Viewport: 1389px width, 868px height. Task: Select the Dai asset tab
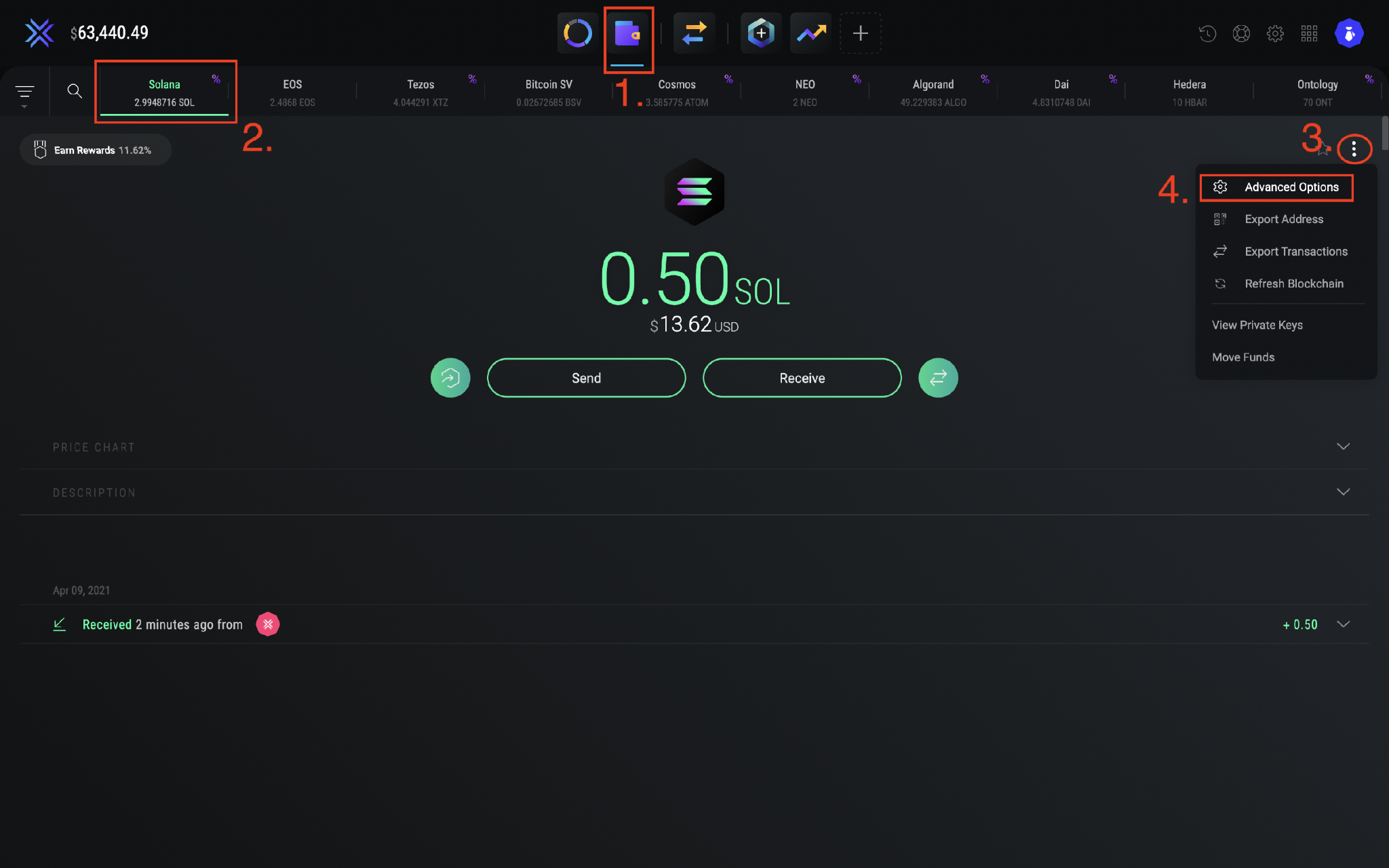tap(1061, 92)
